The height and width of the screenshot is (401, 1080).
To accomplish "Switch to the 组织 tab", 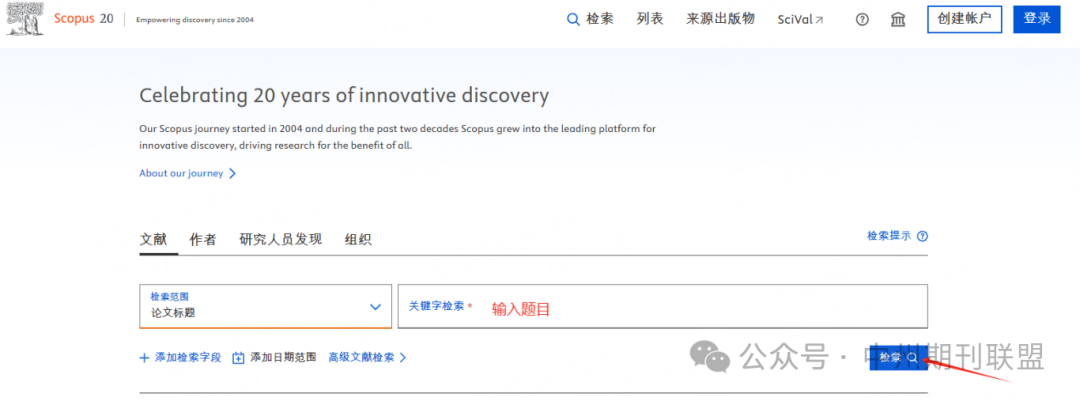I will (358, 240).
